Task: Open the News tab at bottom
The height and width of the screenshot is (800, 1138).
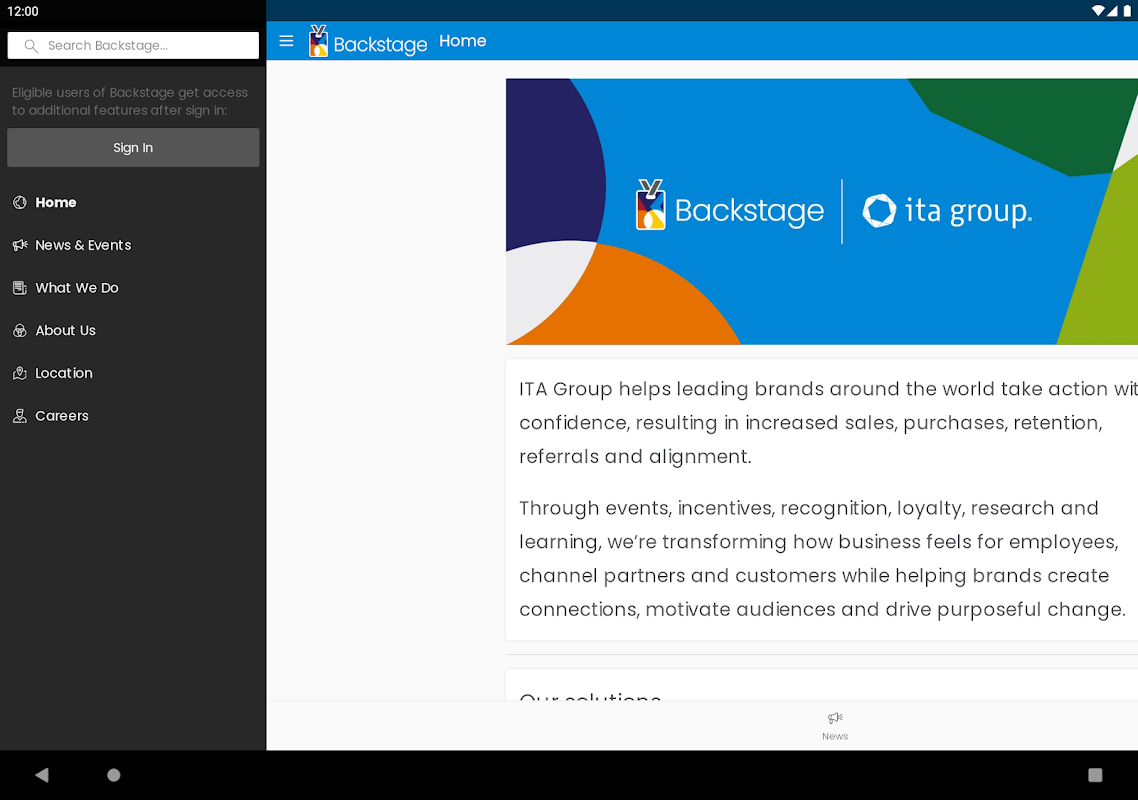Action: (x=835, y=726)
